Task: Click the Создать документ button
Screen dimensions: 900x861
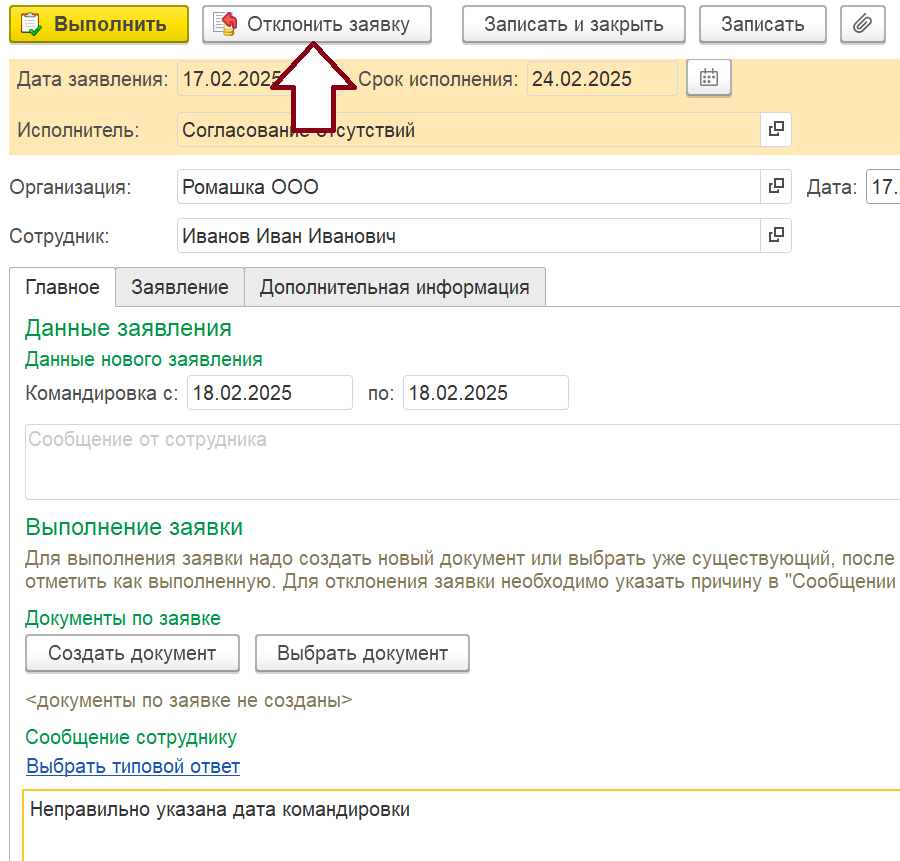Action: [132, 653]
